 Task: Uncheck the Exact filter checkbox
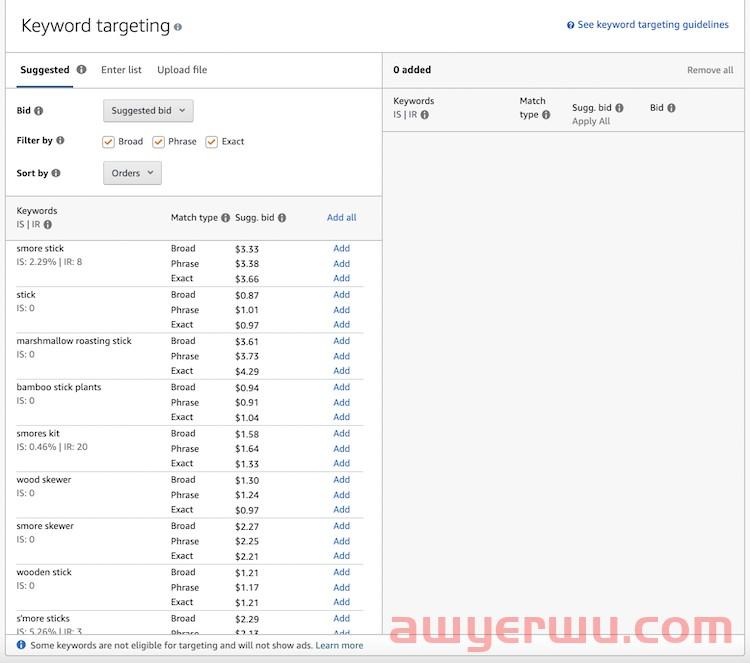[x=211, y=142]
